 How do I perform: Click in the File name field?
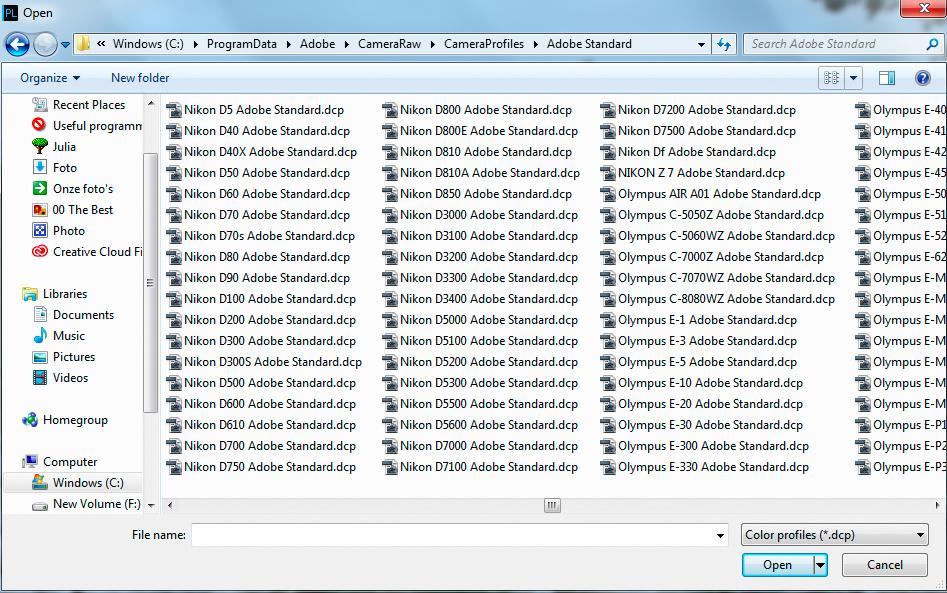coord(452,535)
